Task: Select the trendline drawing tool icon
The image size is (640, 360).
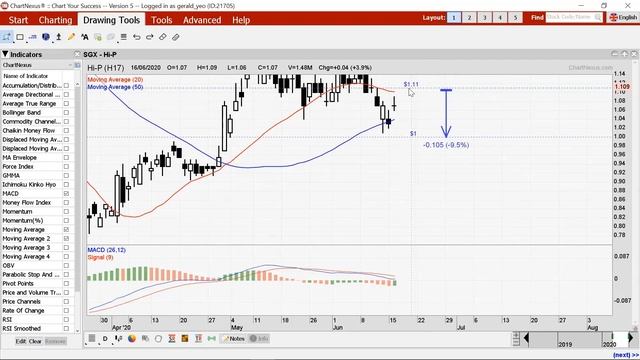Action: click(x=7, y=37)
